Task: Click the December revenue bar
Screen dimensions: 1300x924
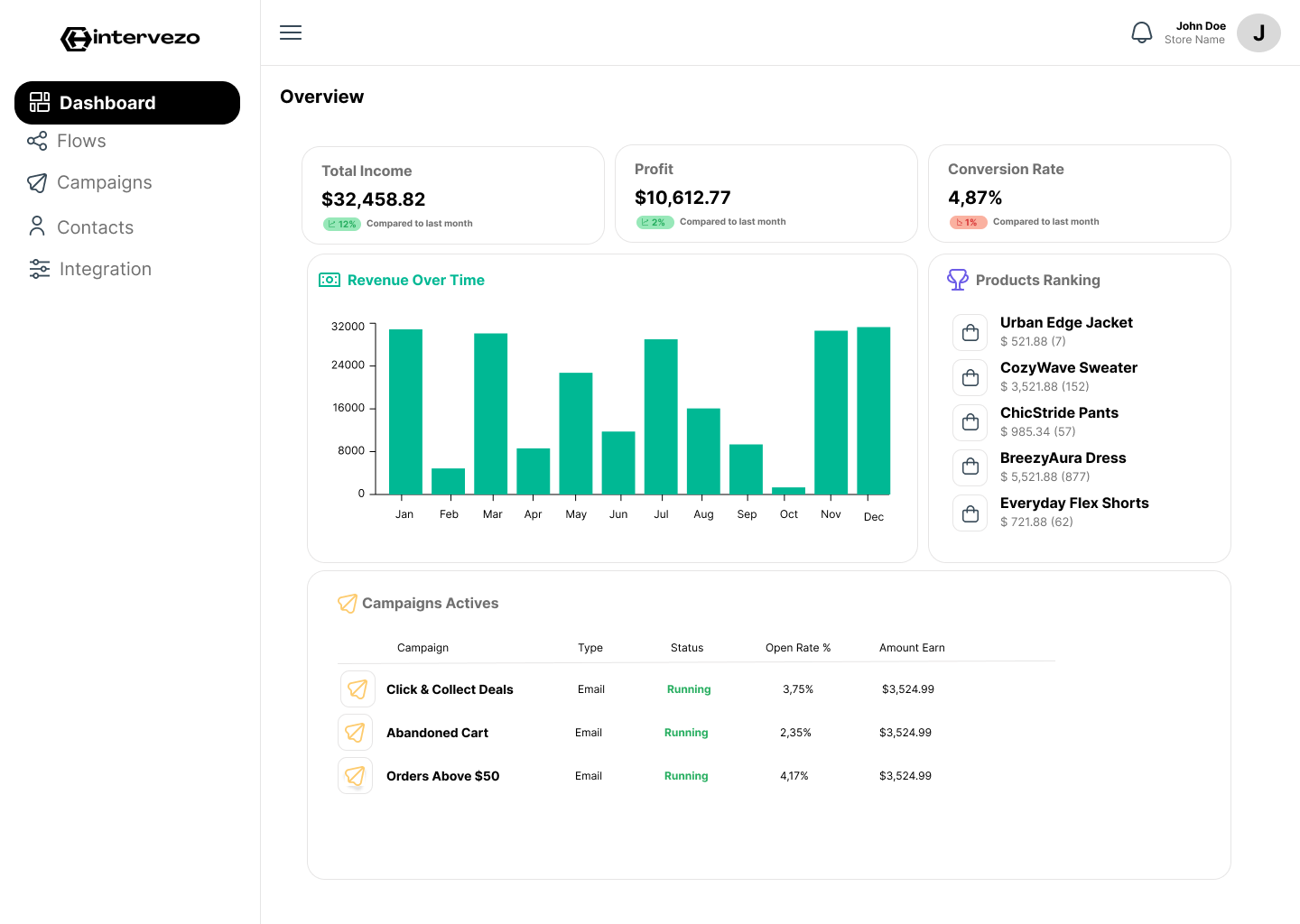Action: [x=873, y=411]
